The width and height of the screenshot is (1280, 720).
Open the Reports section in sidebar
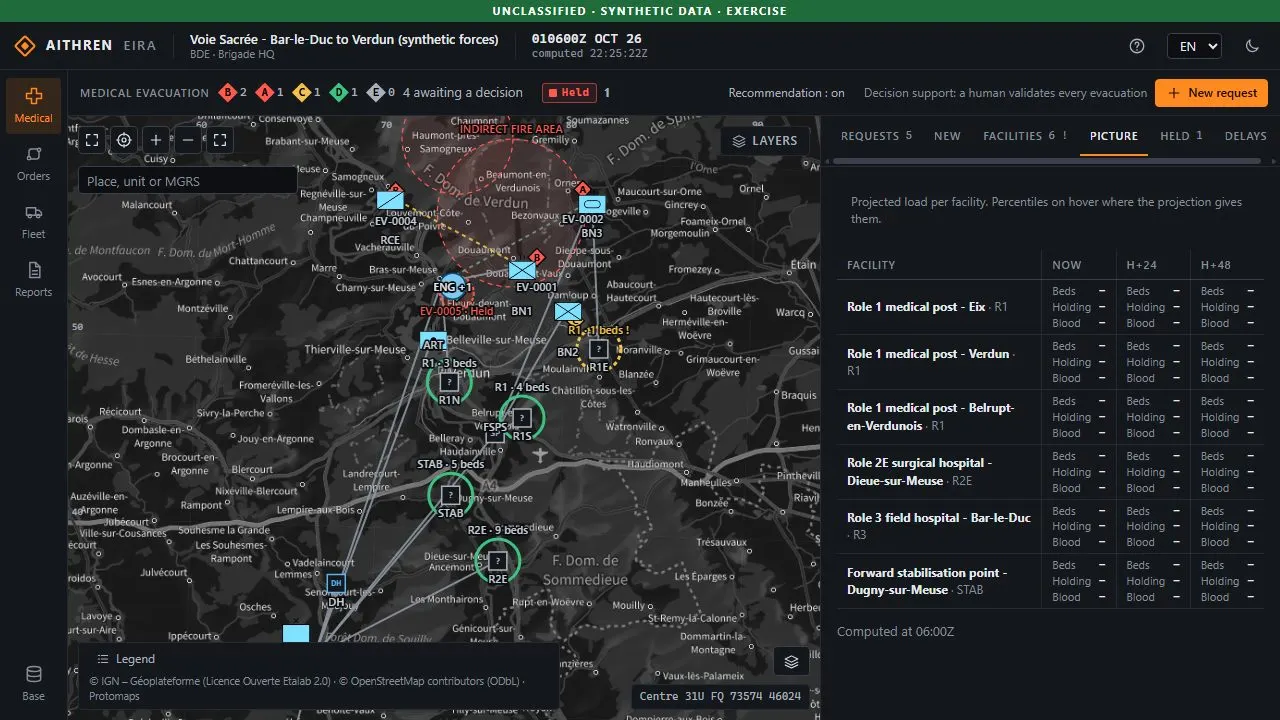33,280
